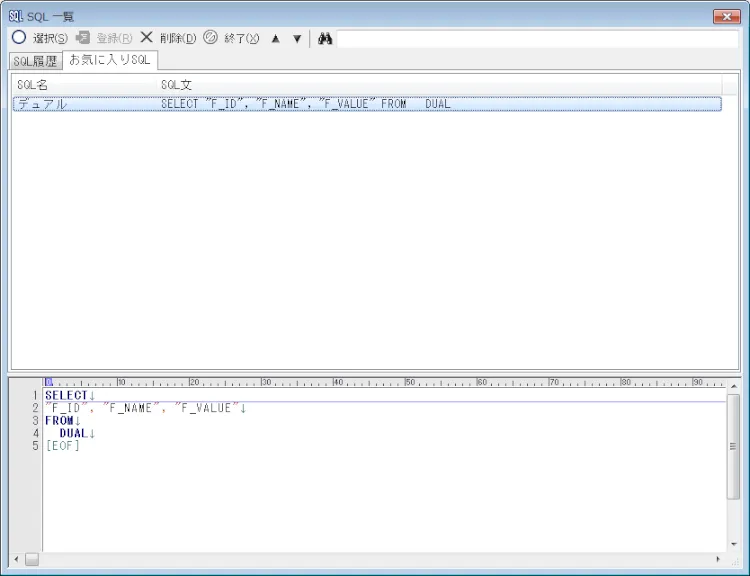Click the horizontal scrollbar right arrow

click(718, 559)
